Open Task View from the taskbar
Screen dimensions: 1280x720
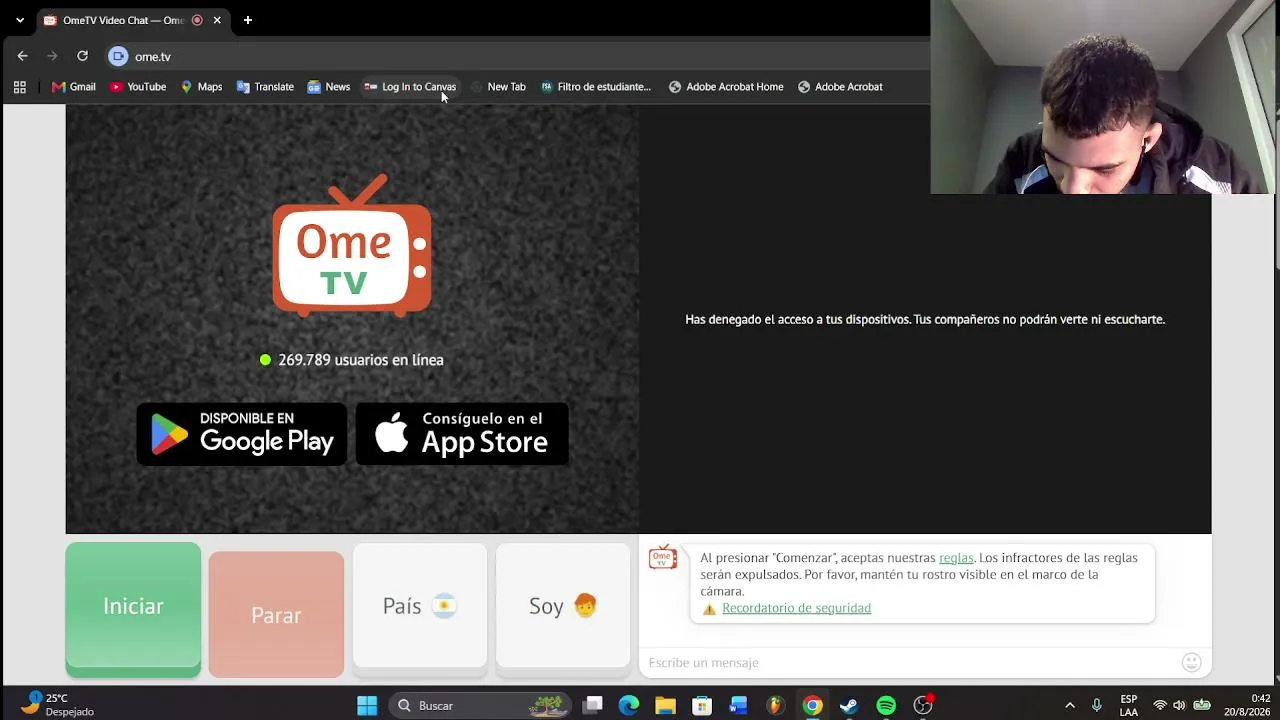click(x=593, y=706)
